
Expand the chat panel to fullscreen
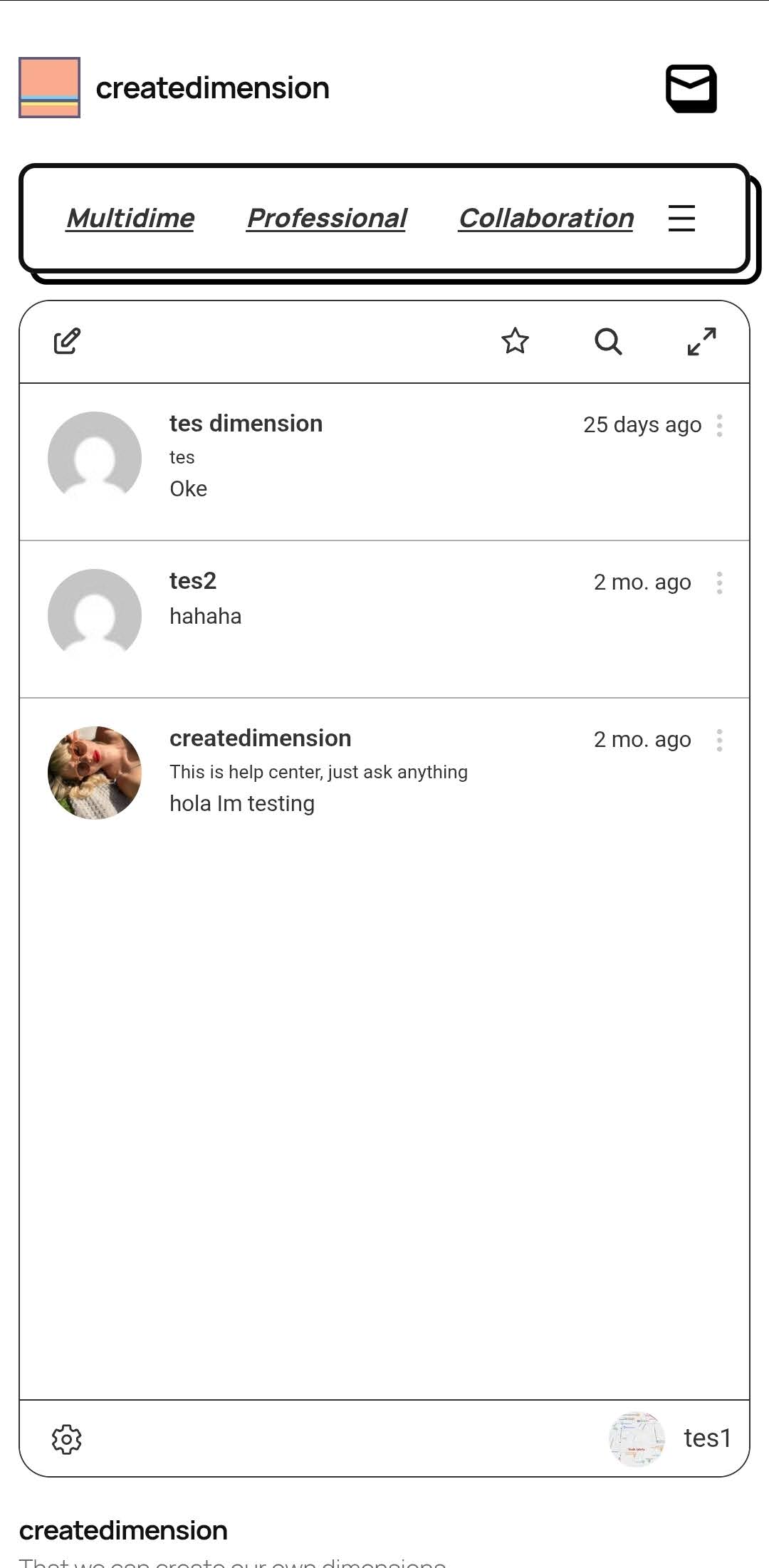pyautogui.click(x=701, y=341)
